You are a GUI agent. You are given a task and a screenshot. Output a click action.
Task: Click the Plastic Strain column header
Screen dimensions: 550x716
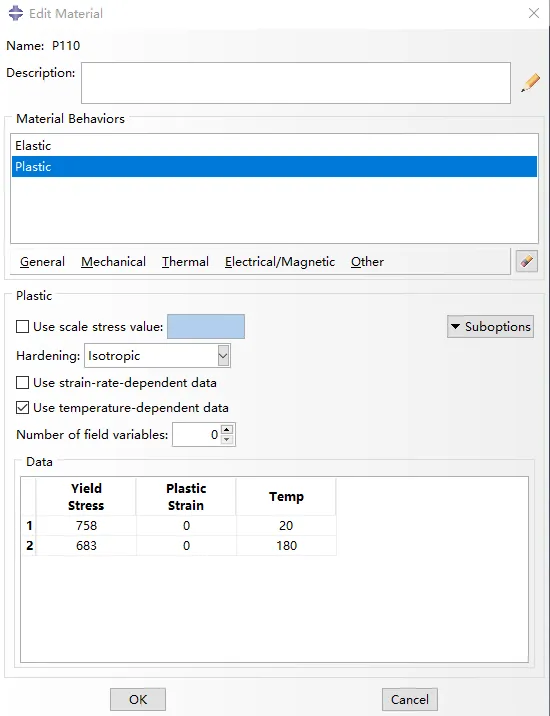pyautogui.click(x=186, y=497)
